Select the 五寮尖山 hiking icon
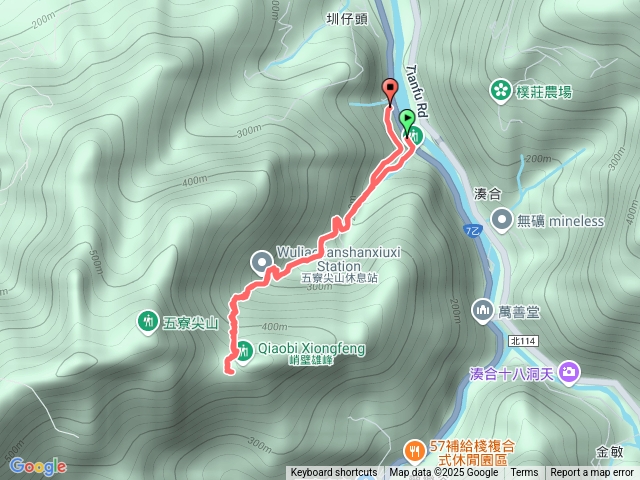Screen dimensions: 640x480 [148, 322]
